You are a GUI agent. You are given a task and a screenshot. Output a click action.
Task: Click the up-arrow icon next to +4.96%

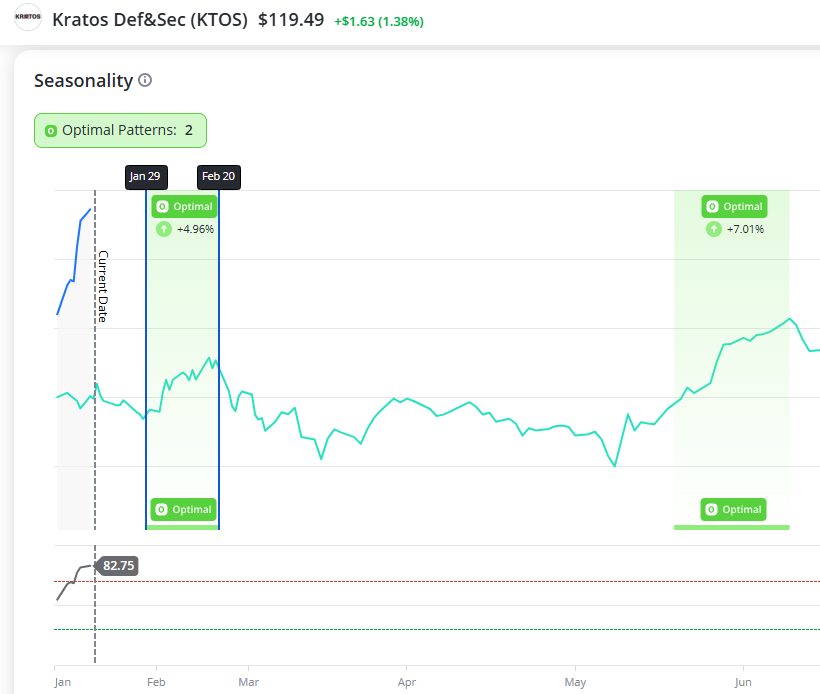(164, 229)
